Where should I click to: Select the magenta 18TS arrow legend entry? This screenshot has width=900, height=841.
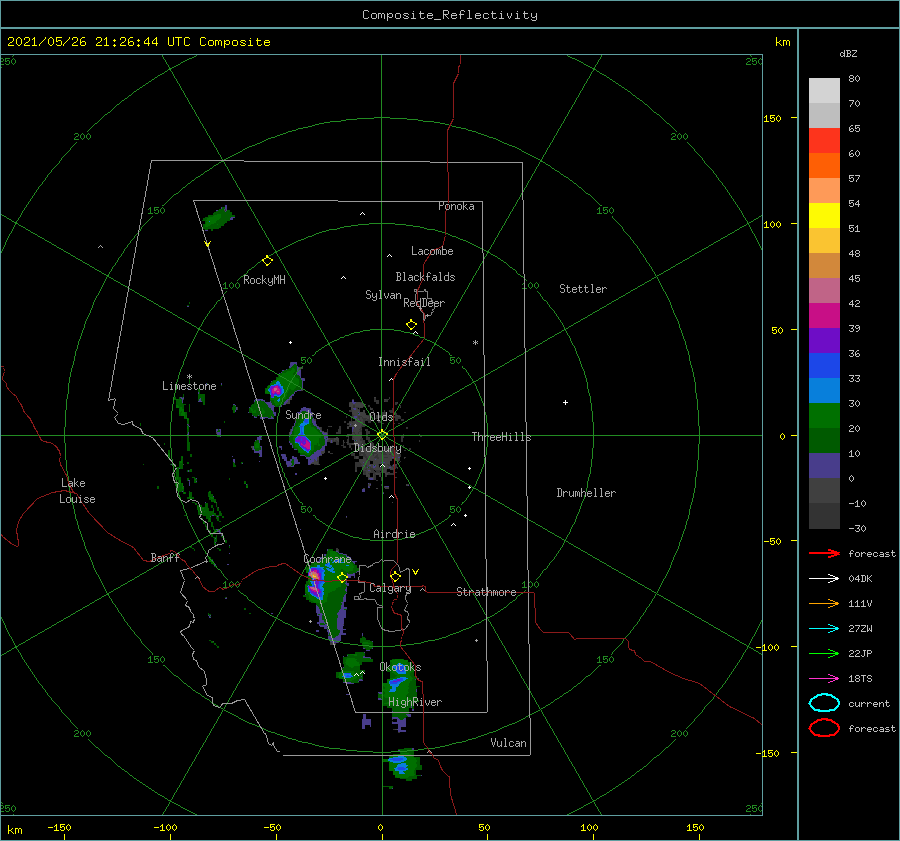coord(824,679)
